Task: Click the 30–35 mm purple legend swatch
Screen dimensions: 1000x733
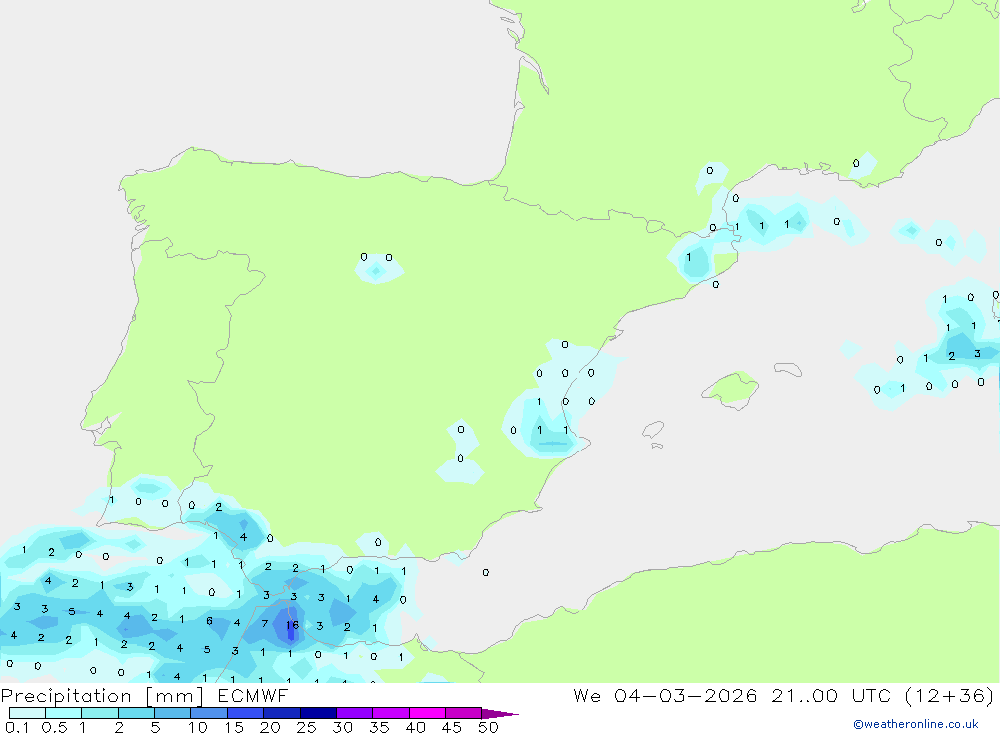Action: coord(354,713)
